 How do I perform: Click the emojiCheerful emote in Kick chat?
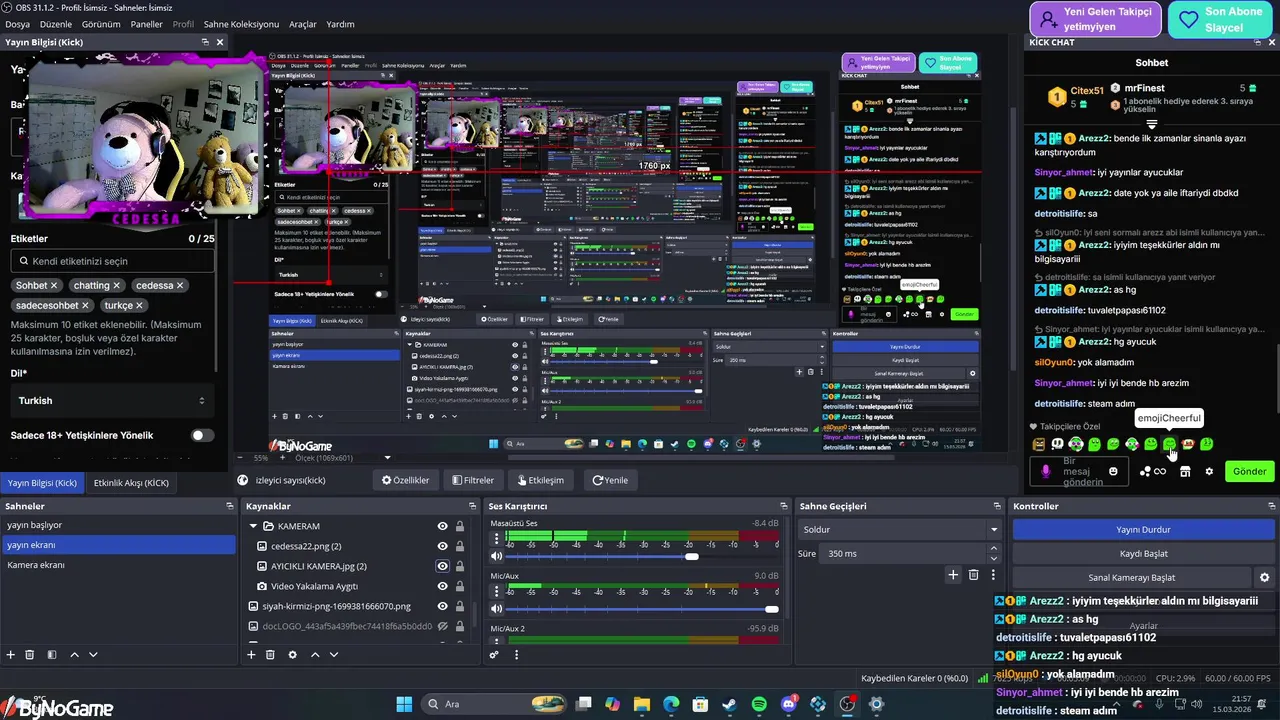click(x=1169, y=444)
